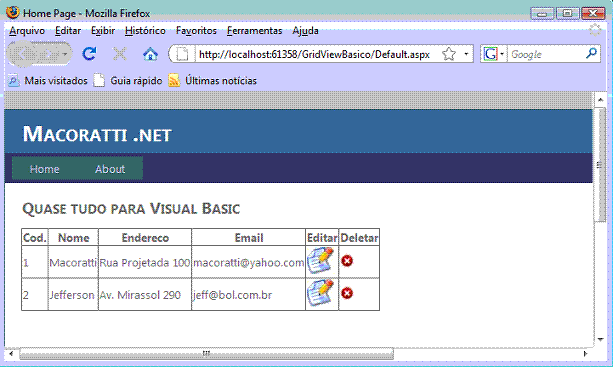Click the Deletar column header
This screenshot has height=367, width=613.
359,237
